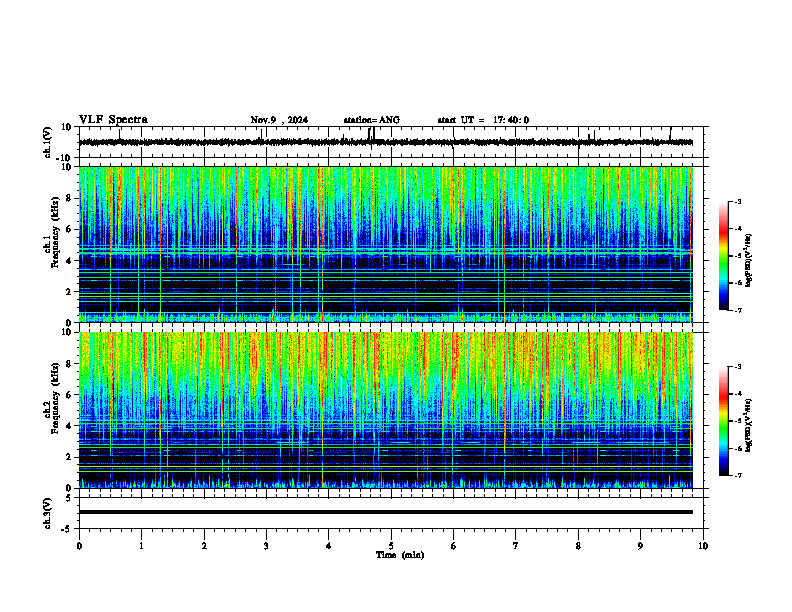This screenshot has height=612, width=792.
Task: Click the "-7" label on ch.2 color scale
Action: click(737, 475)
